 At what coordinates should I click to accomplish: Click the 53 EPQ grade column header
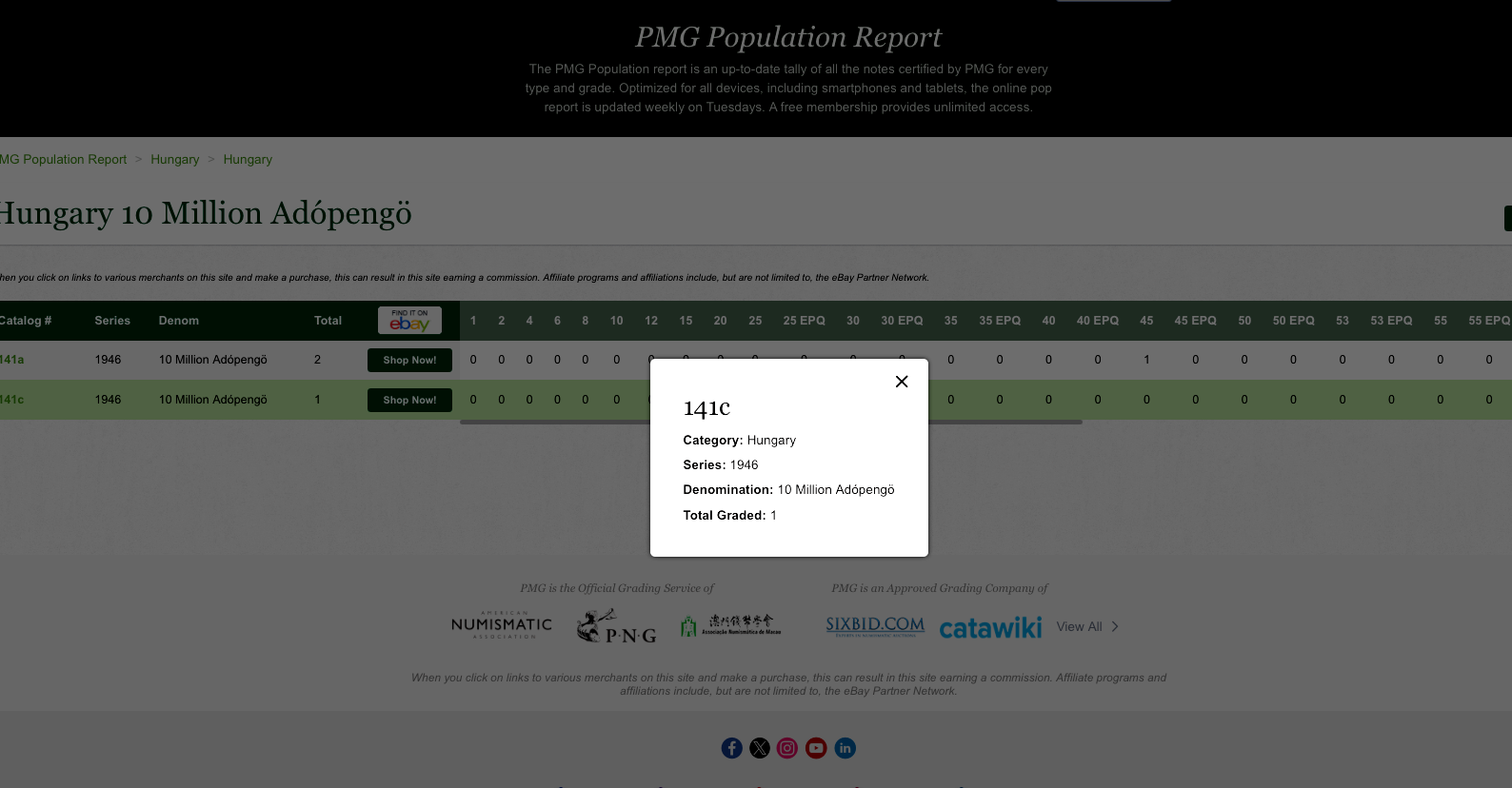[x=1391, y=321]
